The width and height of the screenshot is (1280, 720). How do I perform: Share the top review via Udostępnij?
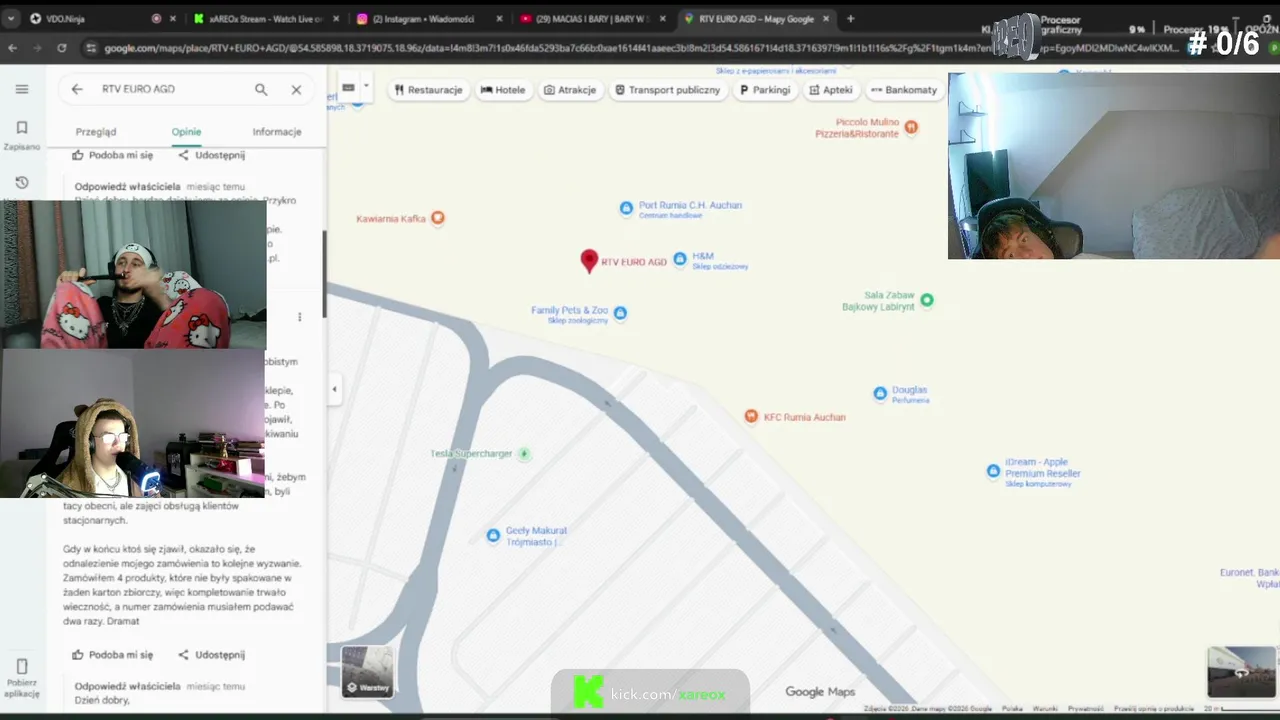click(212, 155)
